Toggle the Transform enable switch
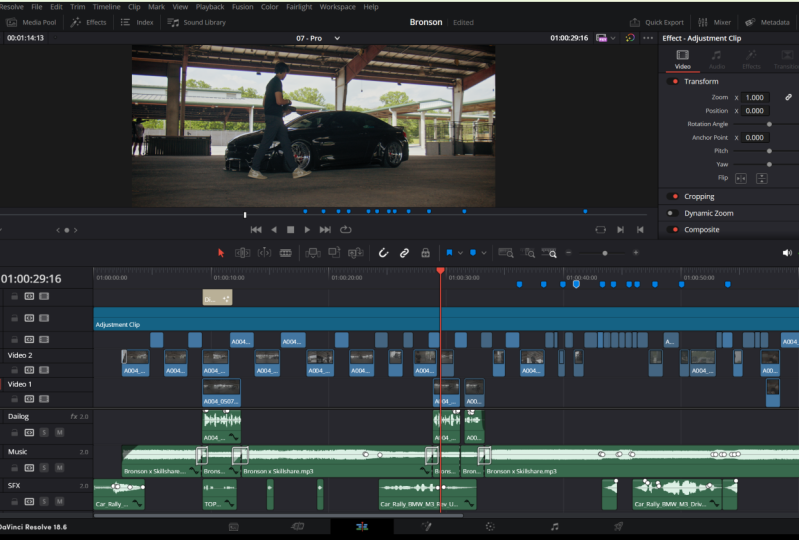 coord(673,82)
